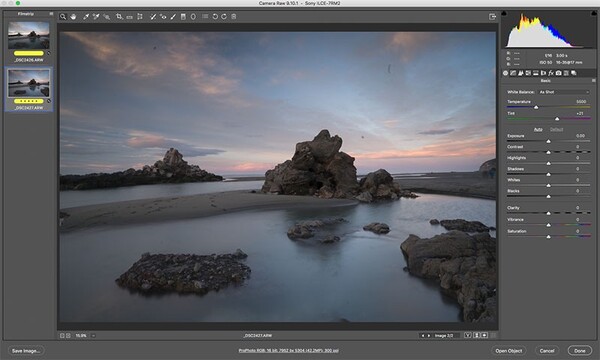Select the Red Eye Removal tool

[163, 17]
